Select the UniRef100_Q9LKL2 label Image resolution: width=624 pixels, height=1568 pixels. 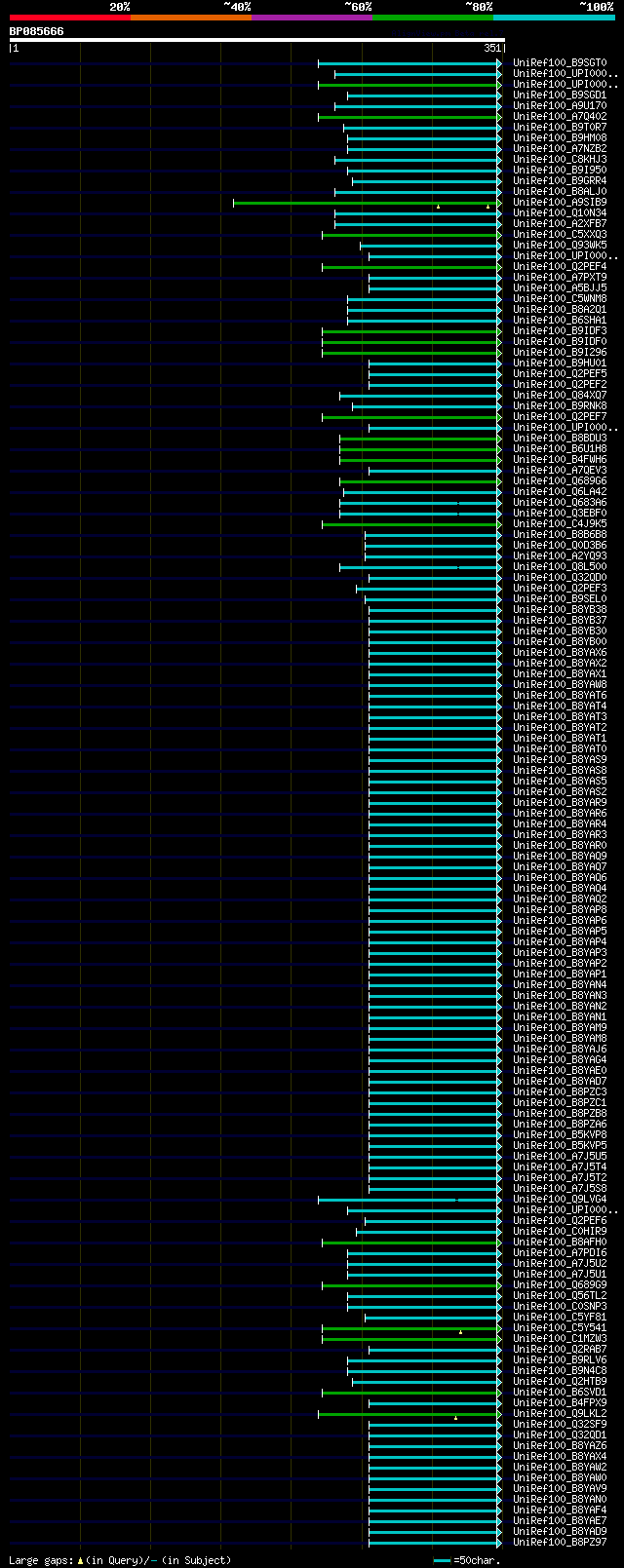pyautogui.click(x=560, y=1414)
